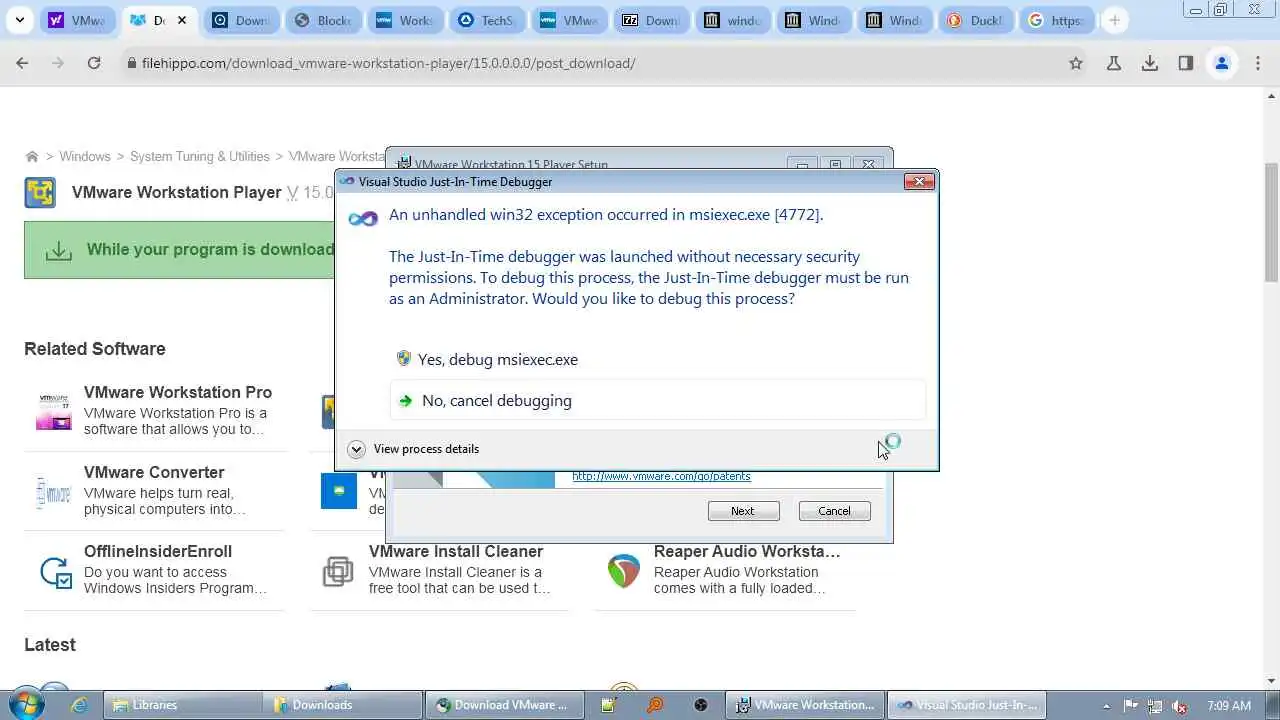Toggle Chrome side panel icon
This screenshot has height=720, width=1280.
(x=1186, y=63)
